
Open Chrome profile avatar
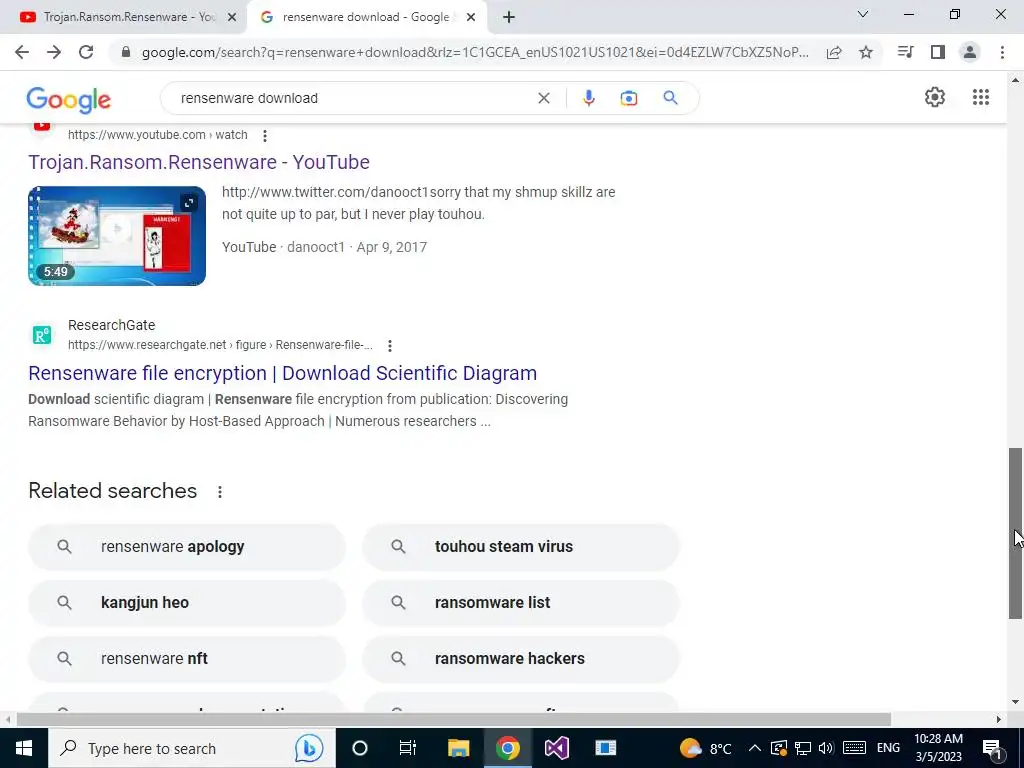(970, 52)
